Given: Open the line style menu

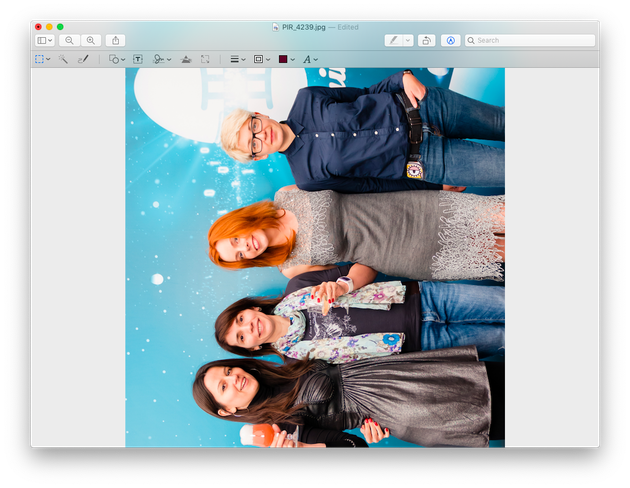Looking at the screenshot, I should point(238,59).
